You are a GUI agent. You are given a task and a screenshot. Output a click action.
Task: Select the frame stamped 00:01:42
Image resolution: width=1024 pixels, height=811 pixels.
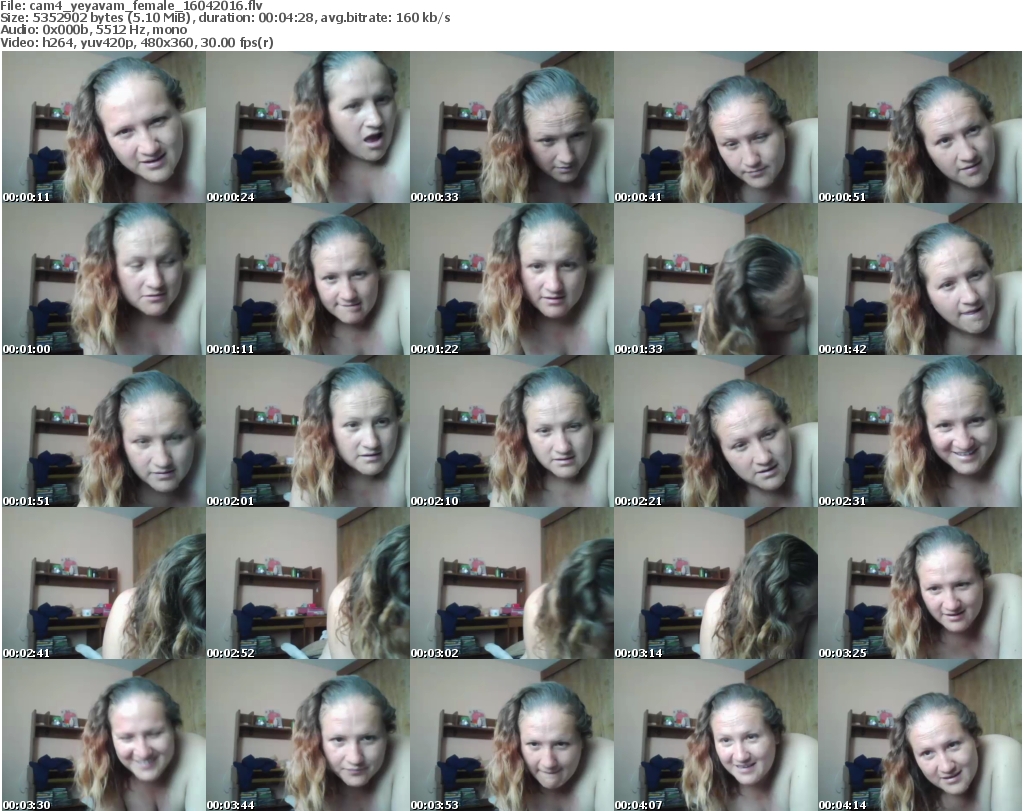click(920, 279)
